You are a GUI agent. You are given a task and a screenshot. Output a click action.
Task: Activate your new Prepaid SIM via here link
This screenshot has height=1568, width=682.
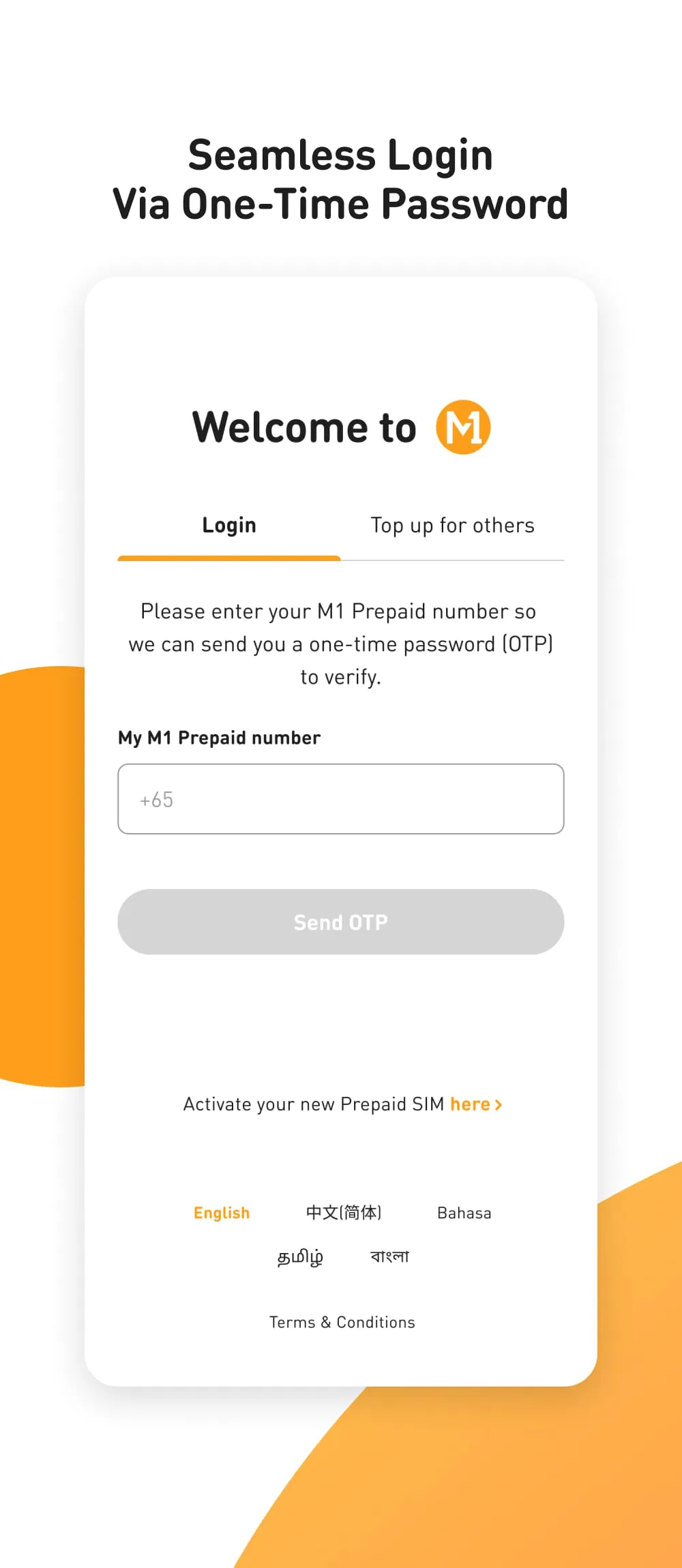point(471,1104)
